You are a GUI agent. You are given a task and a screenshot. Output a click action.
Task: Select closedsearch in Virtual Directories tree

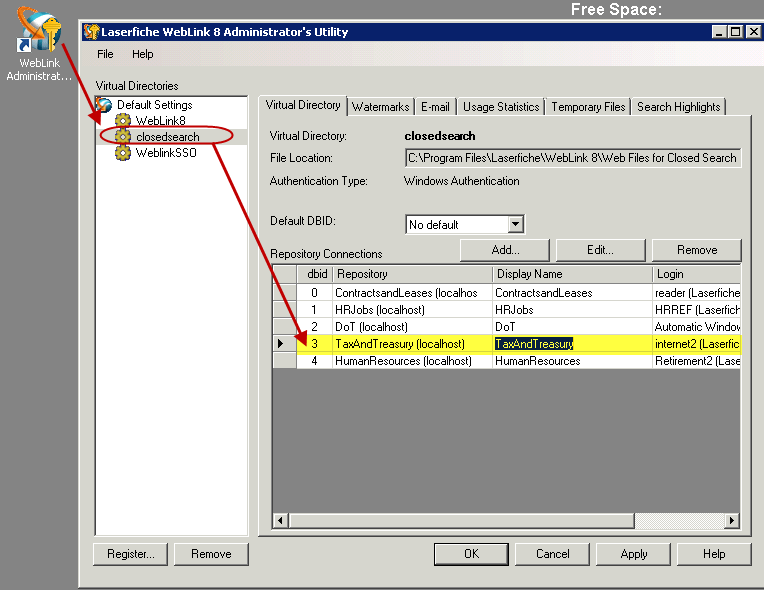(168, 136)
